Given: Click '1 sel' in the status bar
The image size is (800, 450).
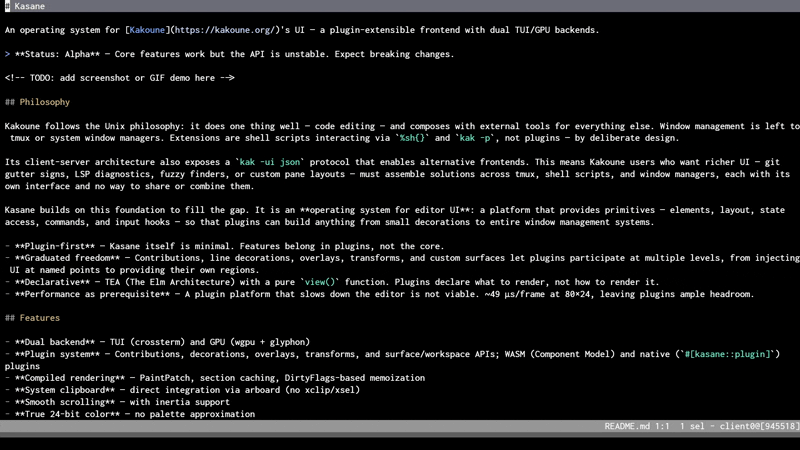Looking at the screenshot, I should pyautogui.click(x=692, y=426).
